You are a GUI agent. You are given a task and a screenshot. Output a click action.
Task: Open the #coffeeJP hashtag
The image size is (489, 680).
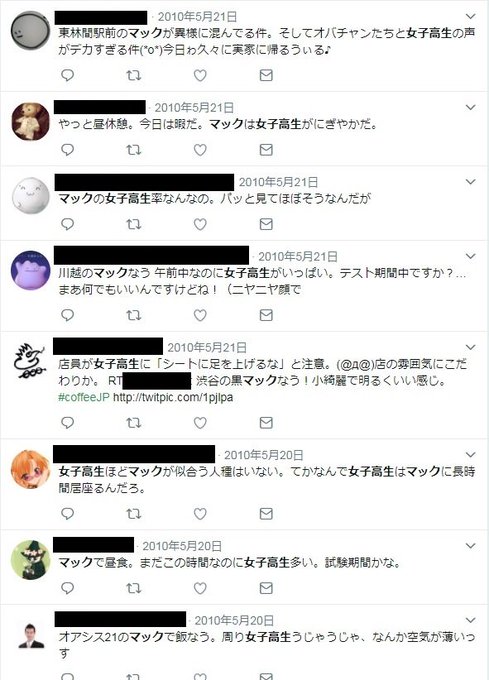84,397
